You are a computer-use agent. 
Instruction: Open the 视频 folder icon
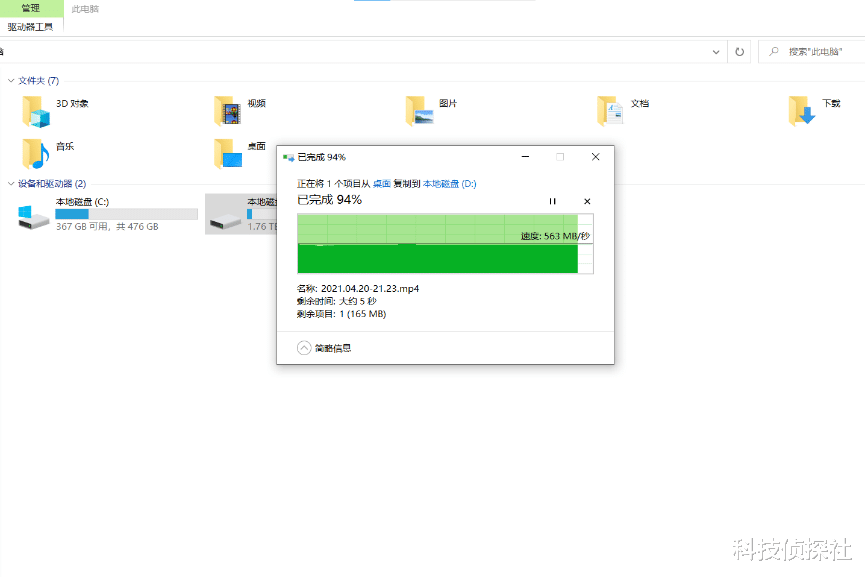point(228,111)
